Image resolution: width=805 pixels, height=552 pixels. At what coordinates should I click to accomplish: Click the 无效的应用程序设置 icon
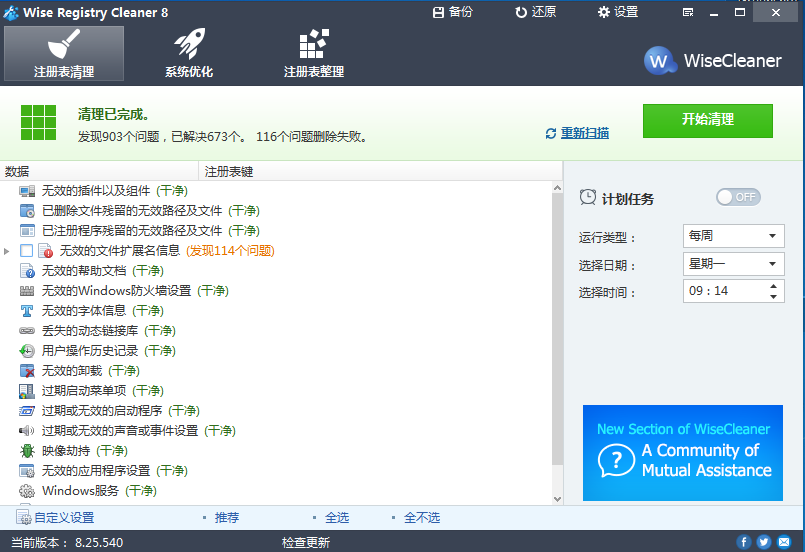(x=27, y=471)
